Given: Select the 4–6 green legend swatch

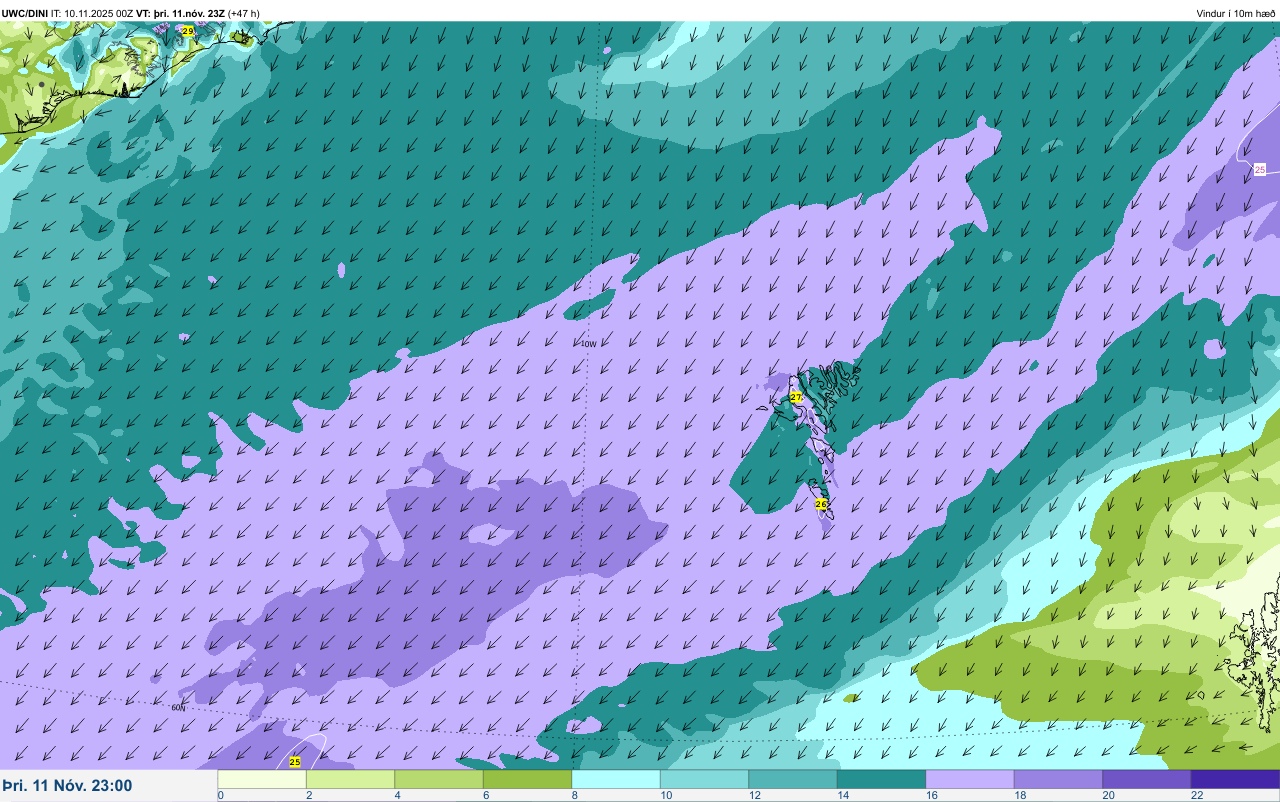Looking at the screenshot, I should pos(439,779).
